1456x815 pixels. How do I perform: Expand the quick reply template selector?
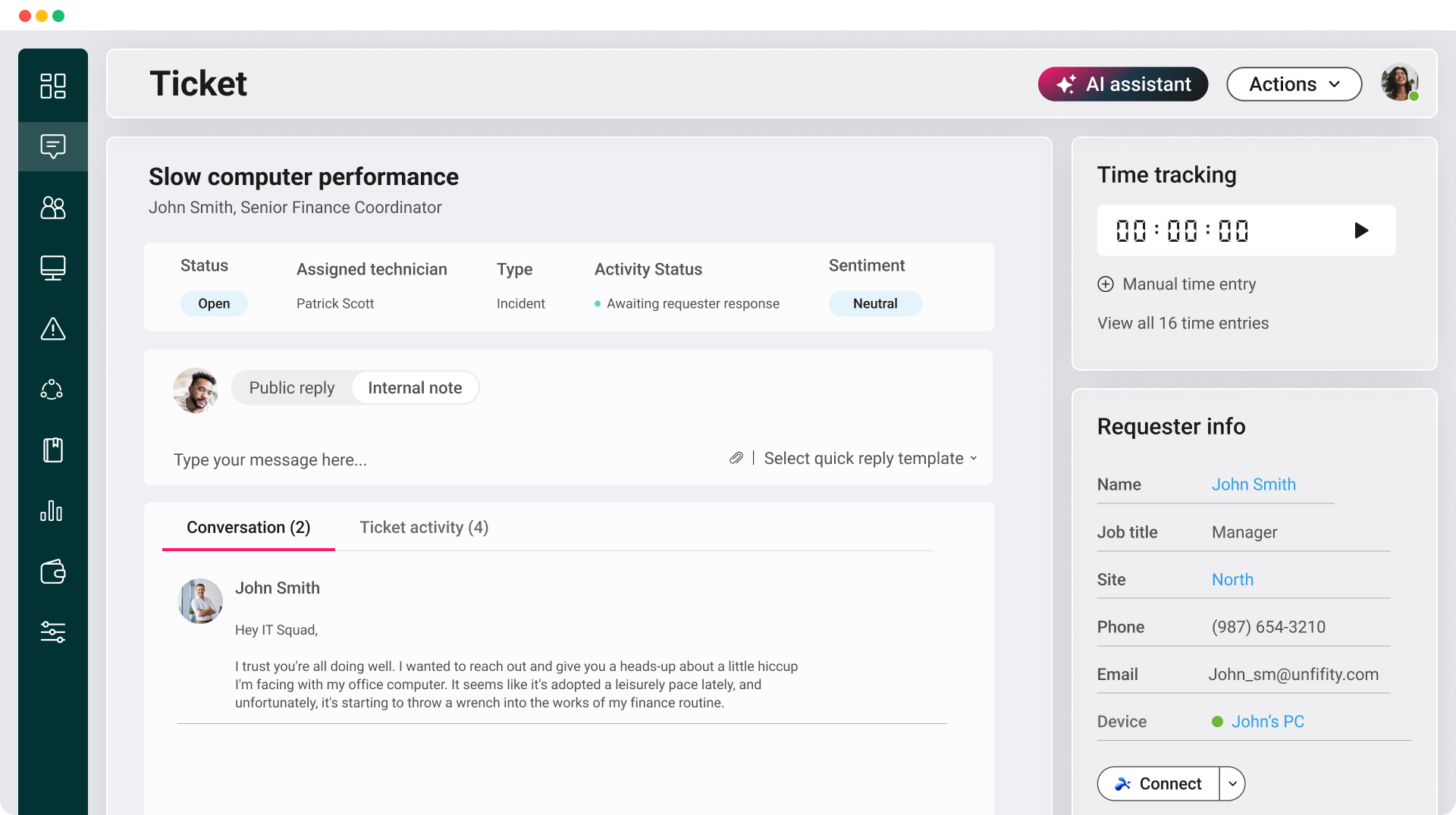(x=870, y=458)
